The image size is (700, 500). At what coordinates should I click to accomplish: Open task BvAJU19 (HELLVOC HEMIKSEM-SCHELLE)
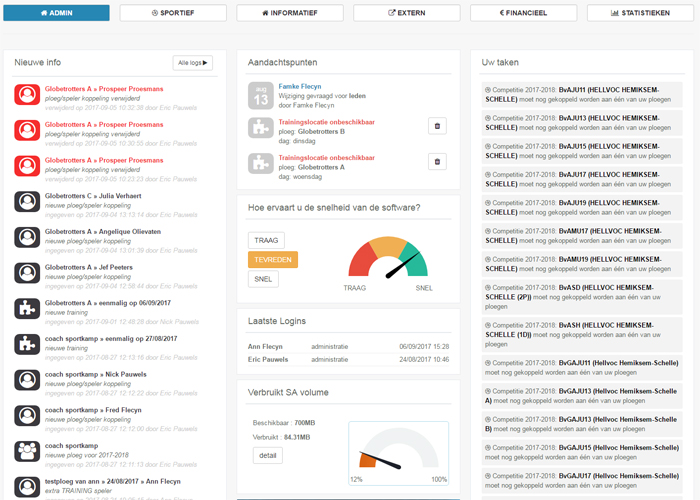(582, 208)
